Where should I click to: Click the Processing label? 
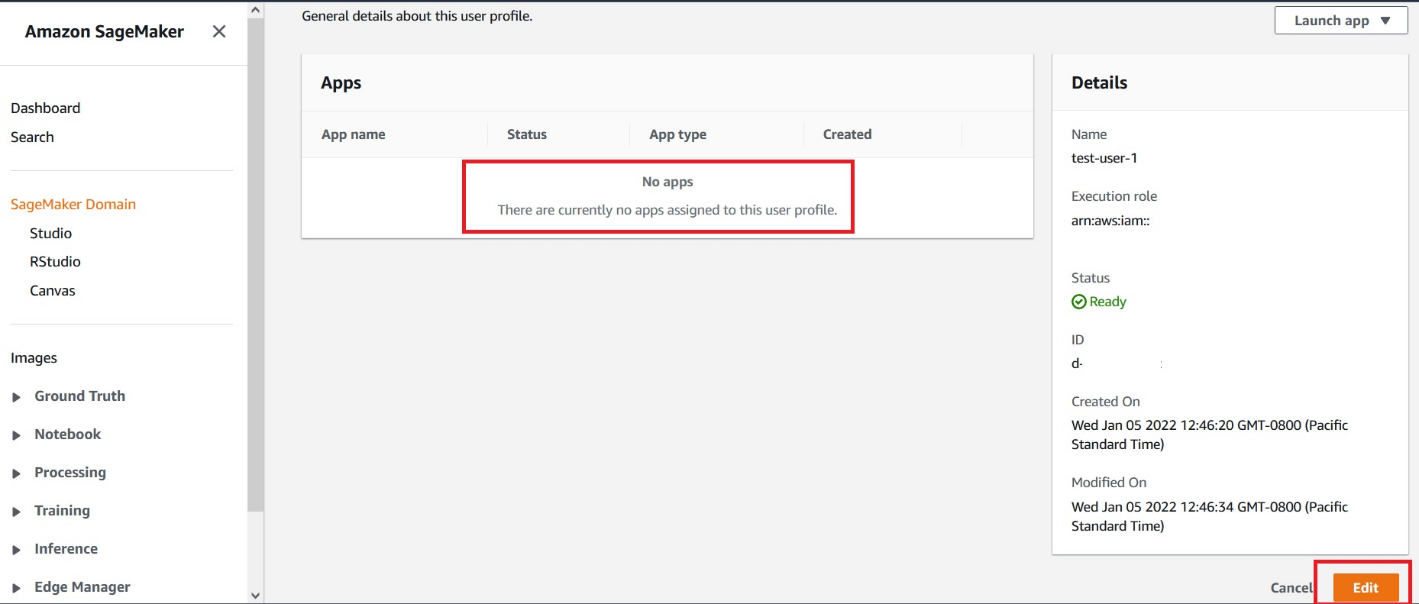click(x=70, y=472)
